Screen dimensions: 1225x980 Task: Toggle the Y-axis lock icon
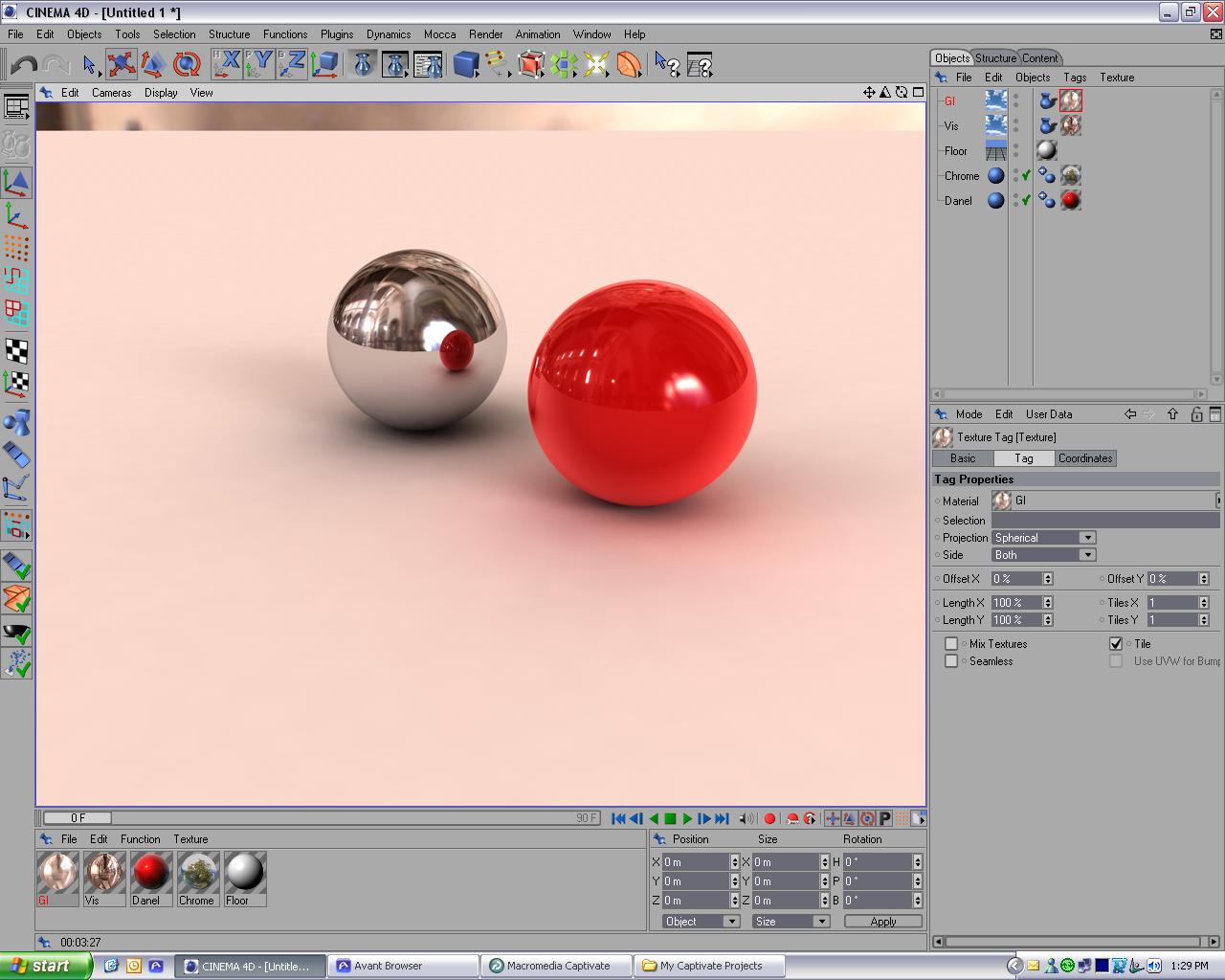pos(260,64)
